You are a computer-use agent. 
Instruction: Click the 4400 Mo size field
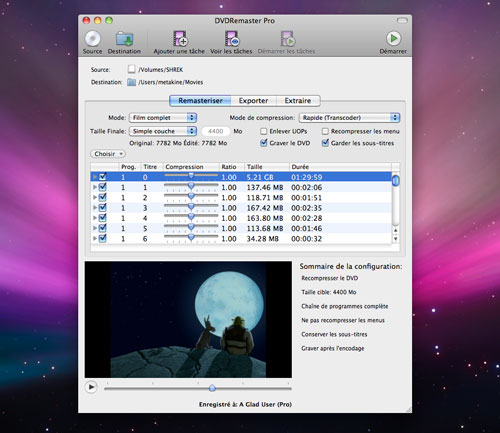pos(216,131)
